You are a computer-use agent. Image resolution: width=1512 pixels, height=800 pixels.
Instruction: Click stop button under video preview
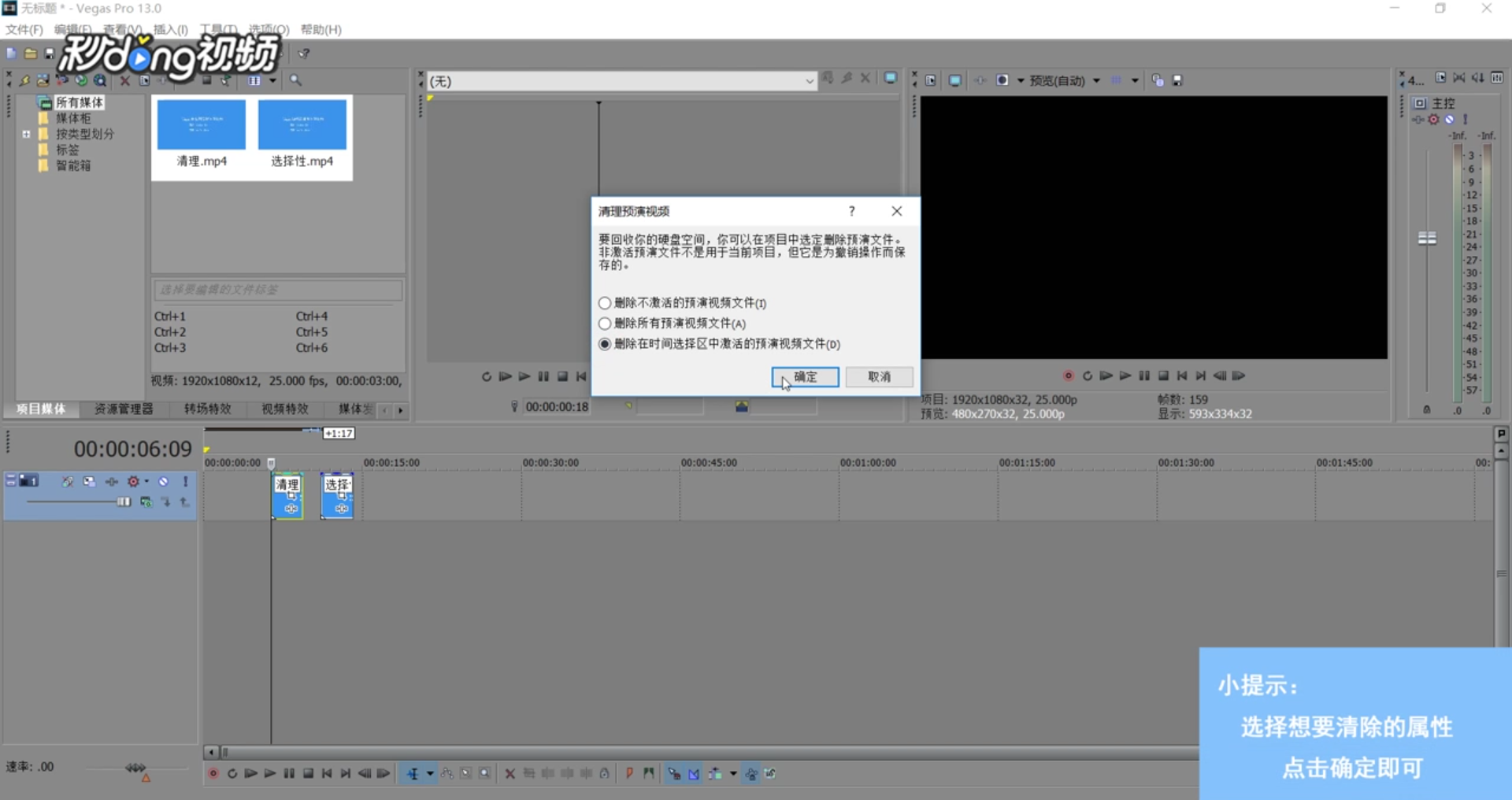click(1163, 376)
